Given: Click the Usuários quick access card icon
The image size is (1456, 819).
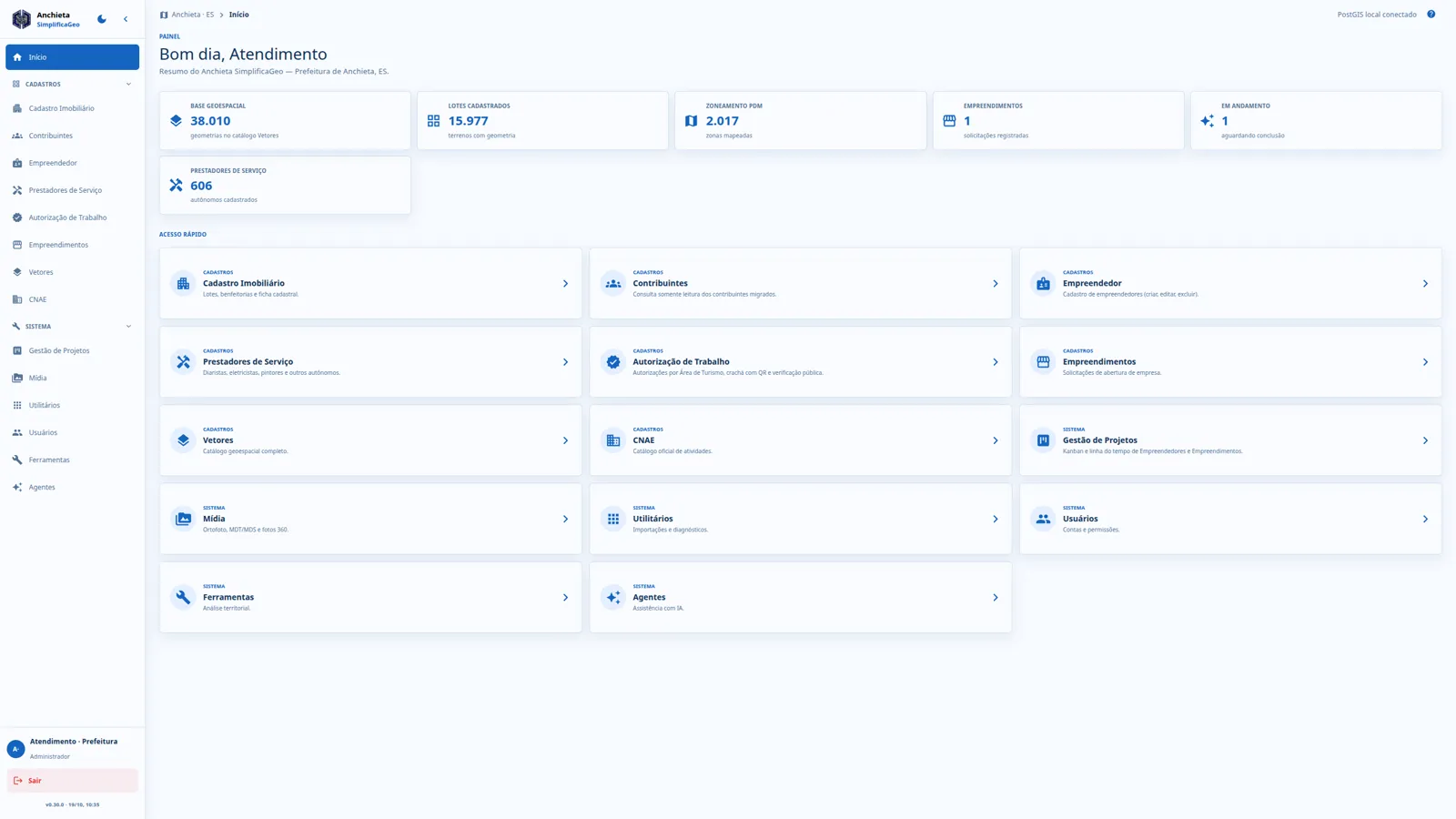Looking at the screenshot, I should pyautogui.click(x=1043, y=519).
